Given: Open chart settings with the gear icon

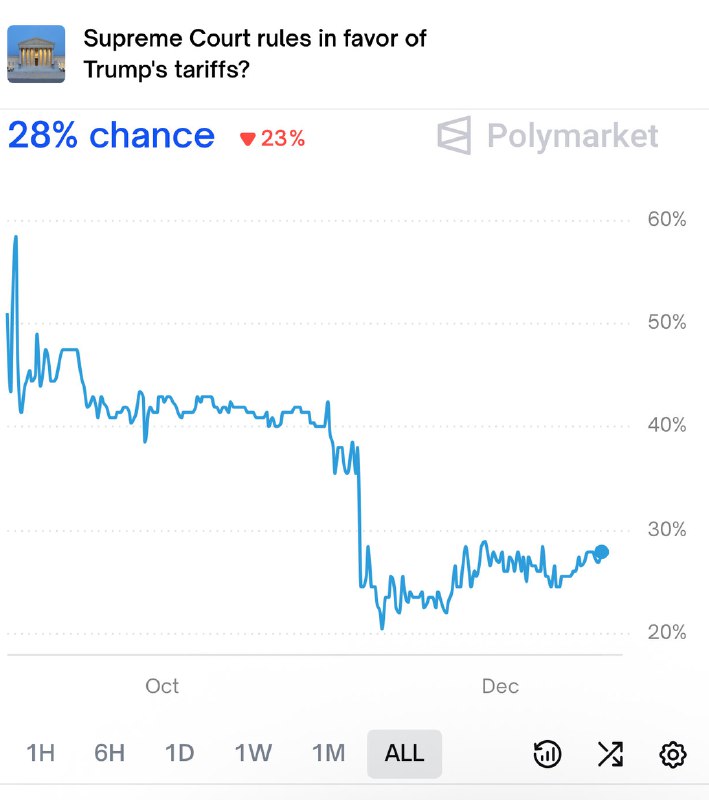Looking at the screenshot, I should point(675,755).
